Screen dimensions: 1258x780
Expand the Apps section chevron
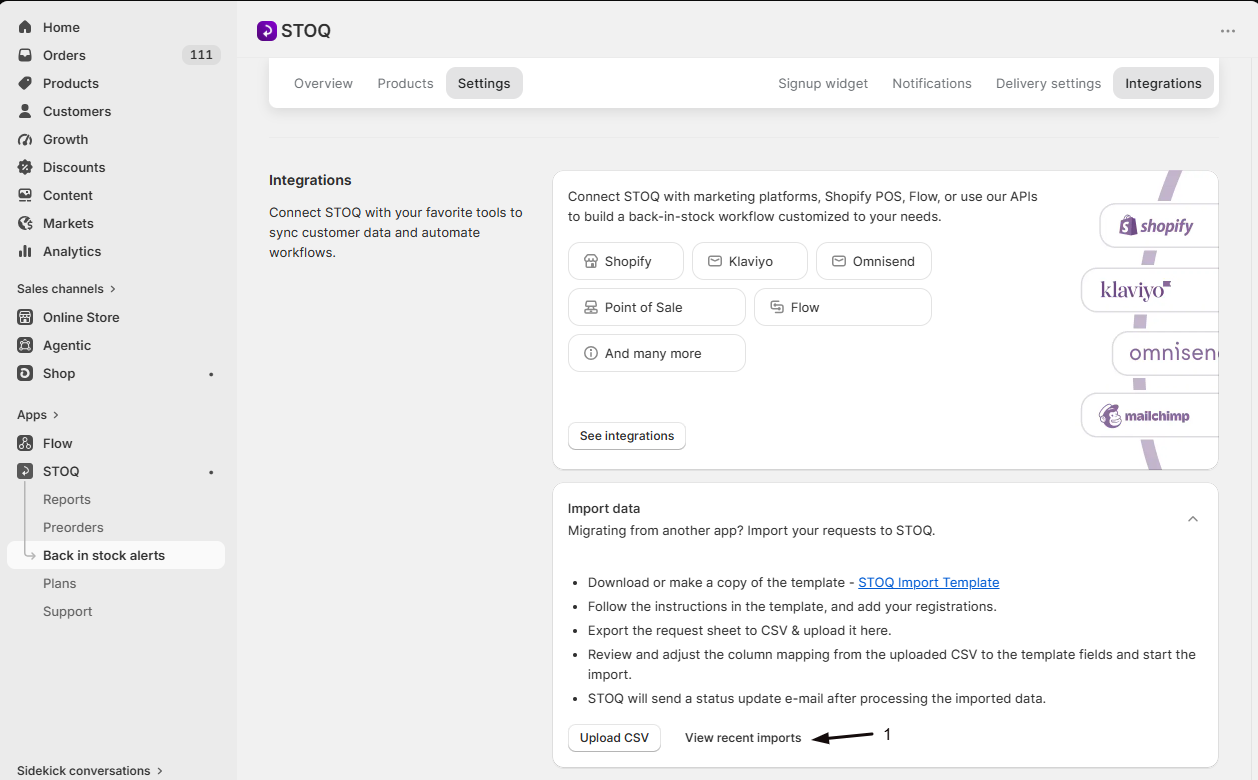[x=55, y=415]
